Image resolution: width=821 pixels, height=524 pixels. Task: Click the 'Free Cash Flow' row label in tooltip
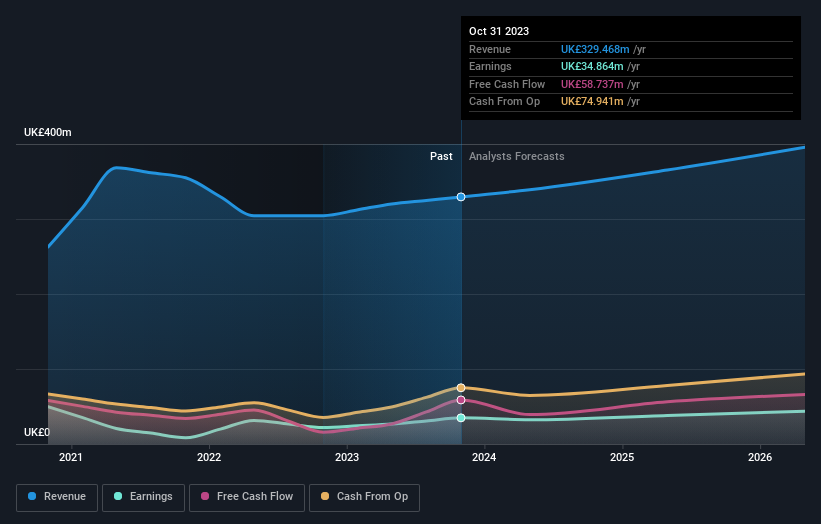coord(507,84)
